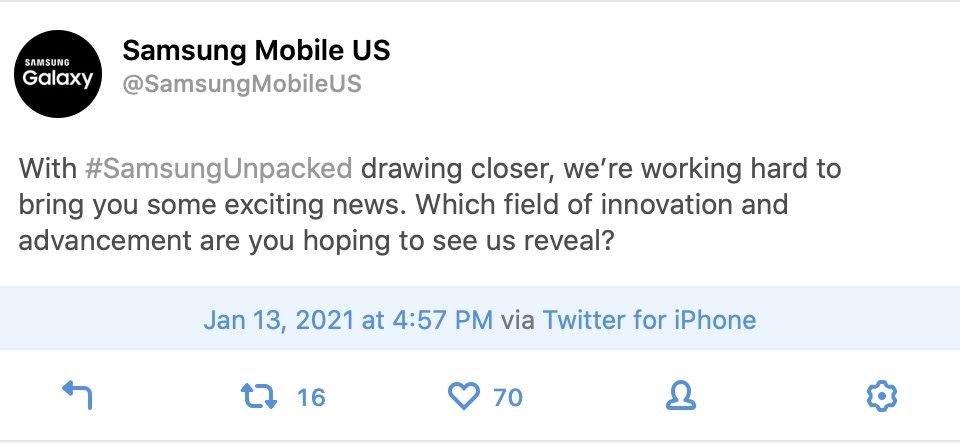The height and width of the screenshot is (444, 960).
Task: Click the Twitter for iPhone source link
Action: tap(649, 320)
